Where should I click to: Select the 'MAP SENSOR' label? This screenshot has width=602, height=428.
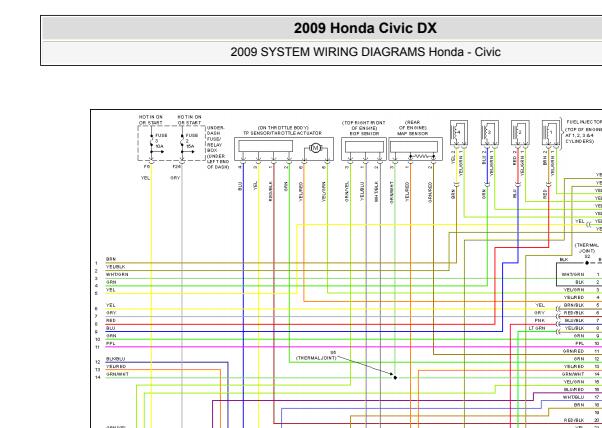[x=412, y=133]
